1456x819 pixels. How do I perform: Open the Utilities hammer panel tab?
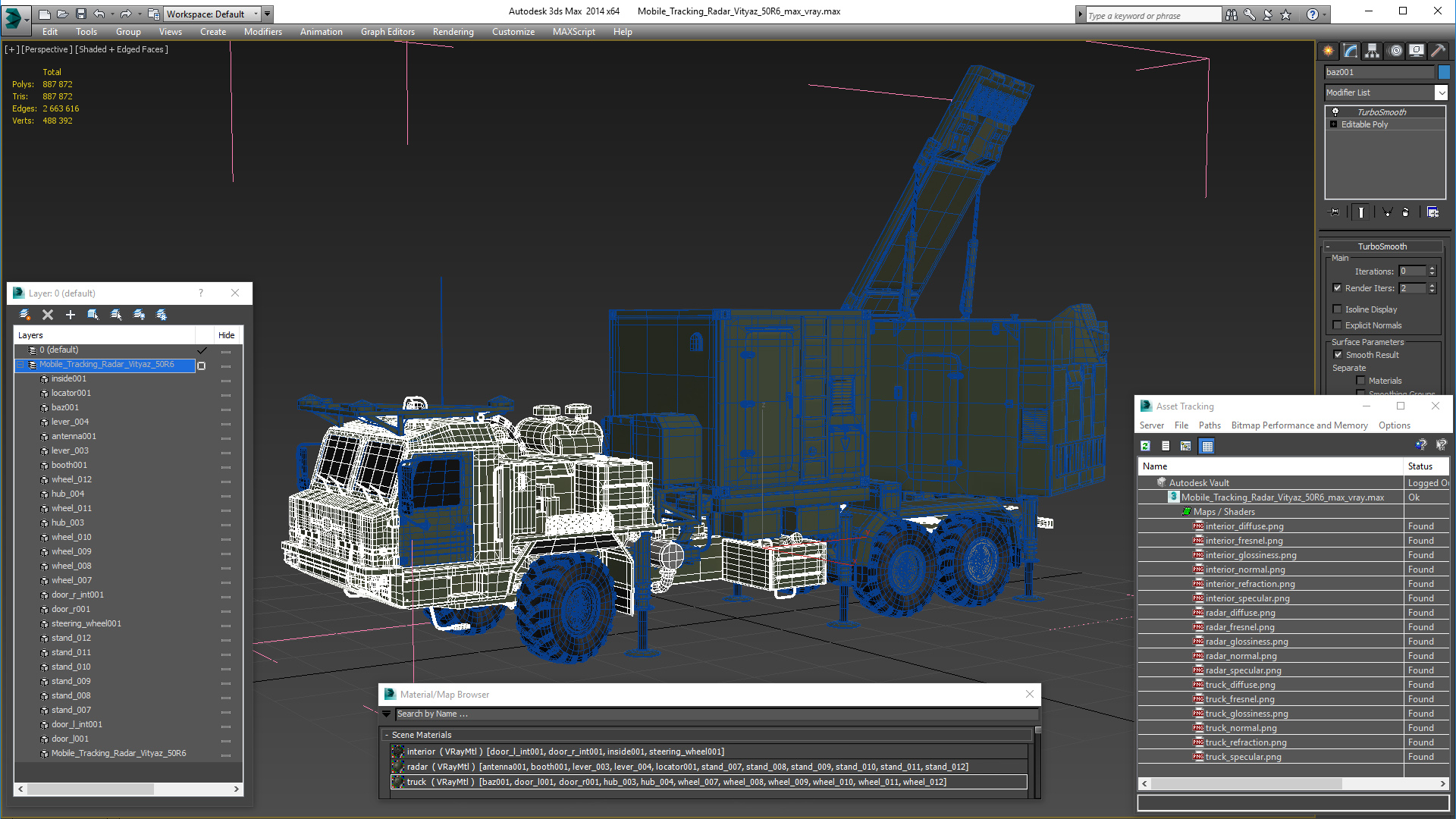(x=1438, y=51)
